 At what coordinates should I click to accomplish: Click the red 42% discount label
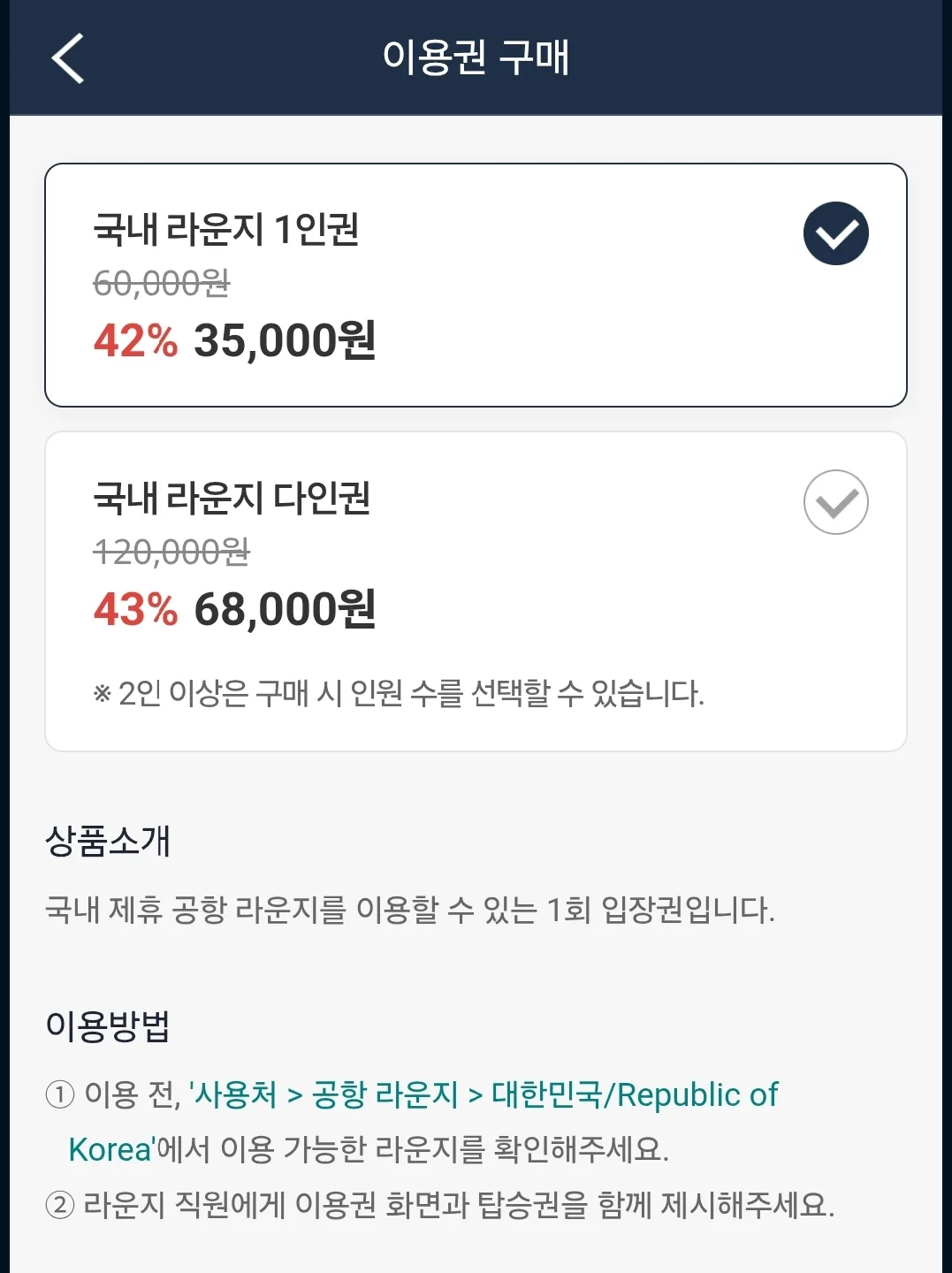pos(135,341)
